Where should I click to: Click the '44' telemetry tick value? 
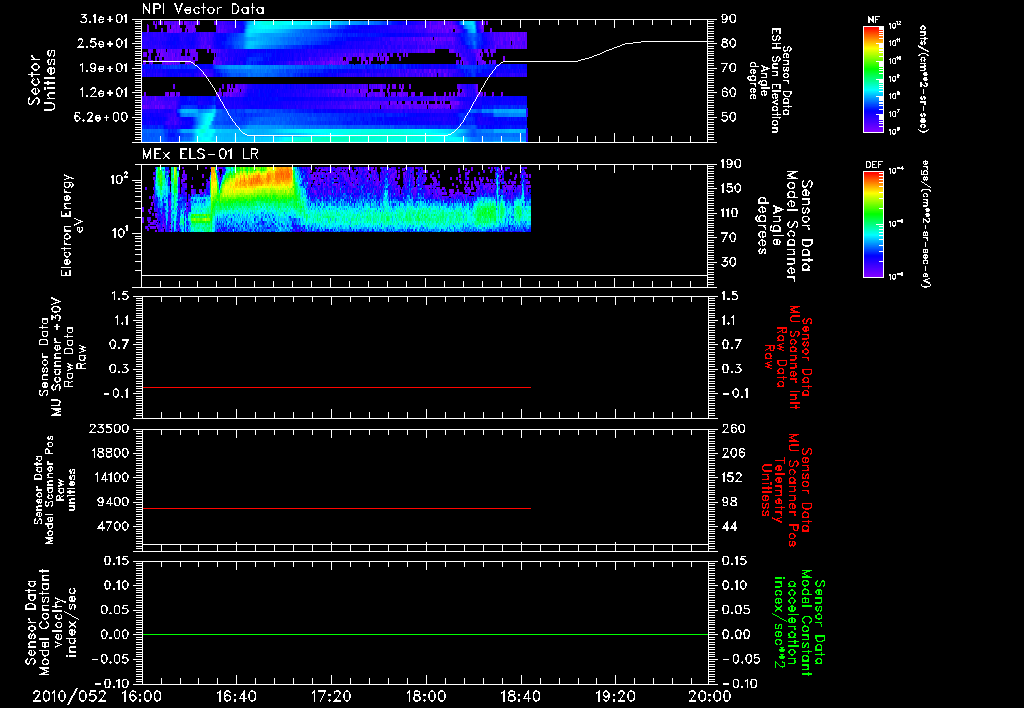coord(728,526)
